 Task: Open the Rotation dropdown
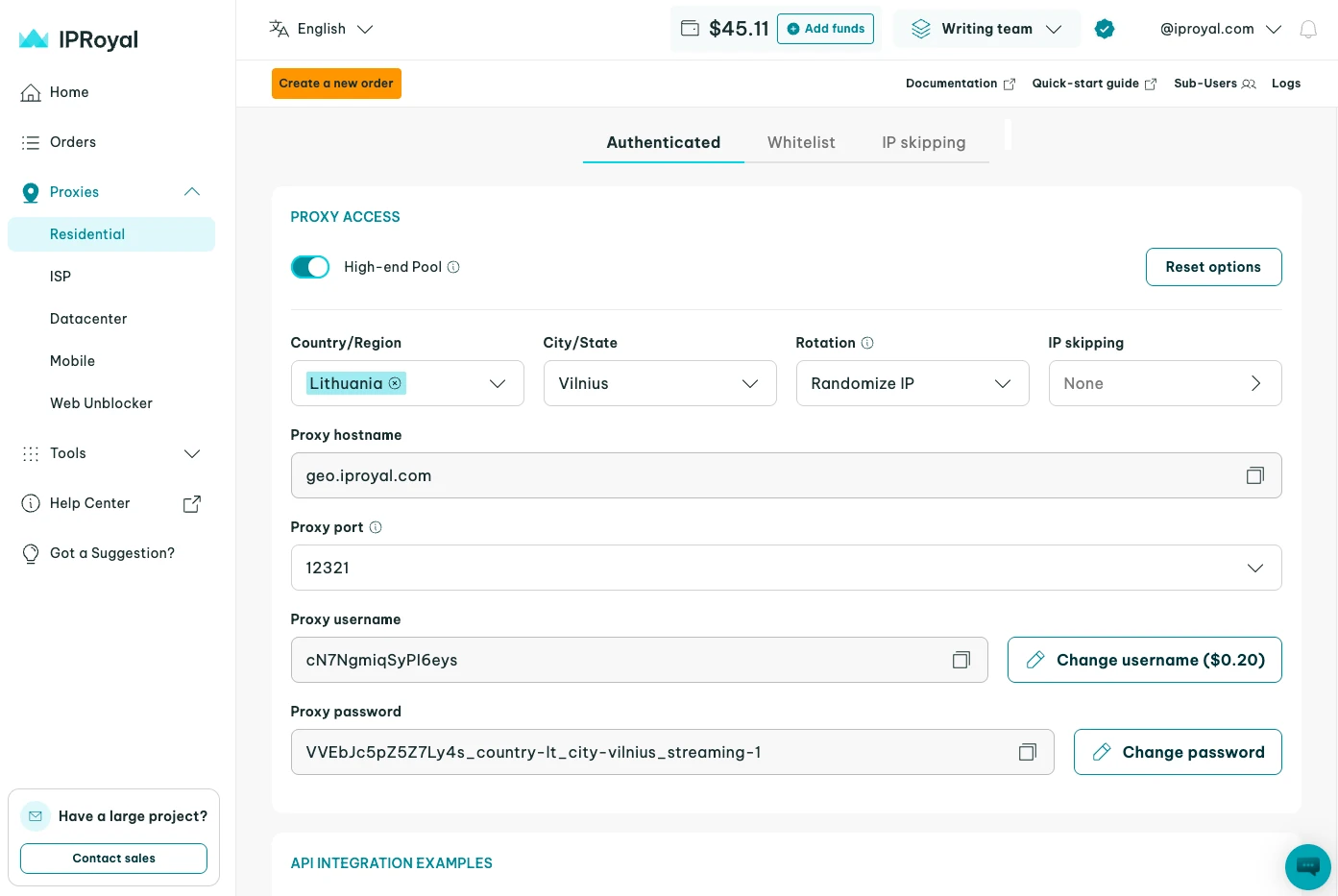pos(912,383)
